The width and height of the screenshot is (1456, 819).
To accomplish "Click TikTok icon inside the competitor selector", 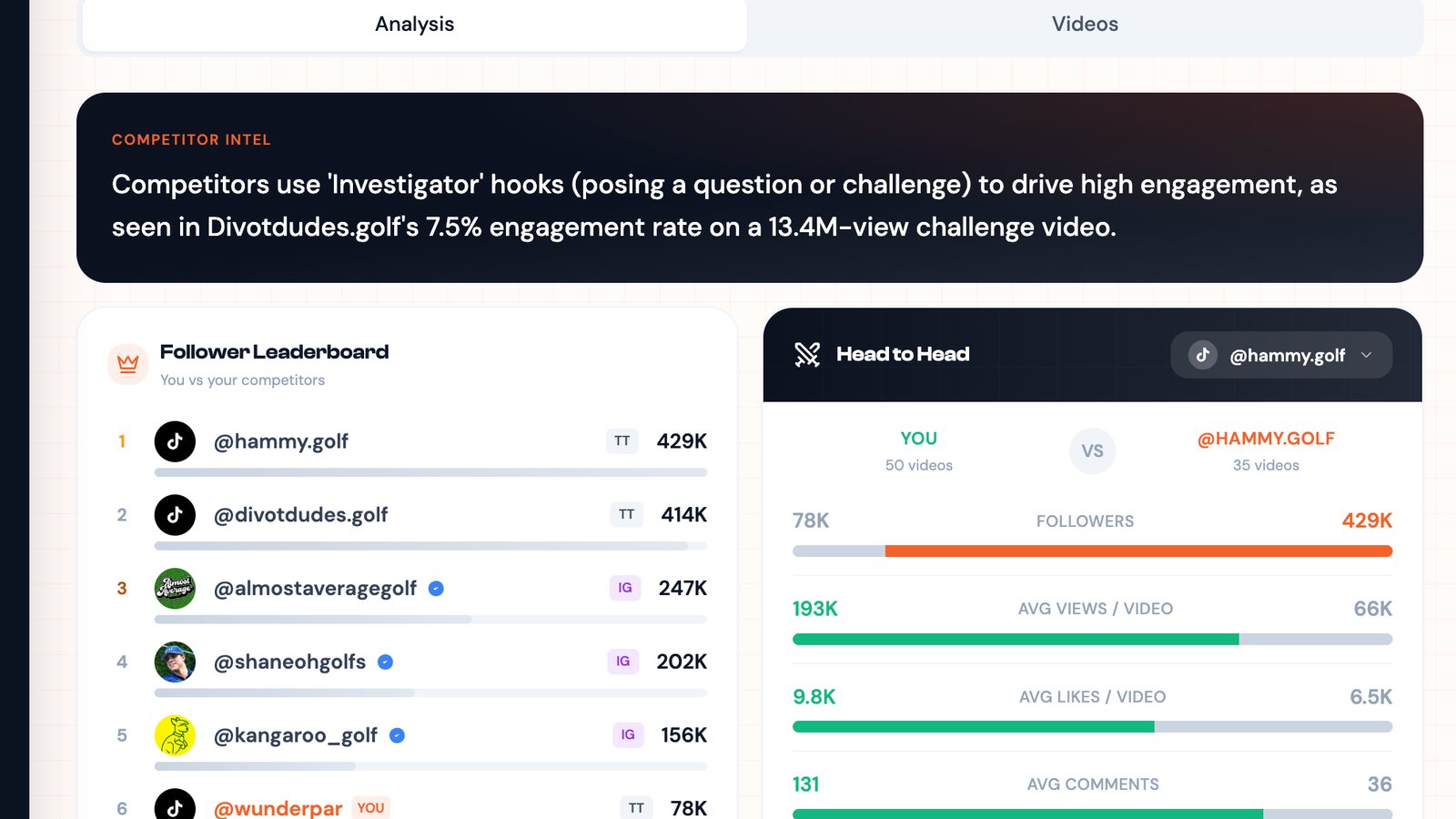I will pyautogui.click(x=1203, y=355).
